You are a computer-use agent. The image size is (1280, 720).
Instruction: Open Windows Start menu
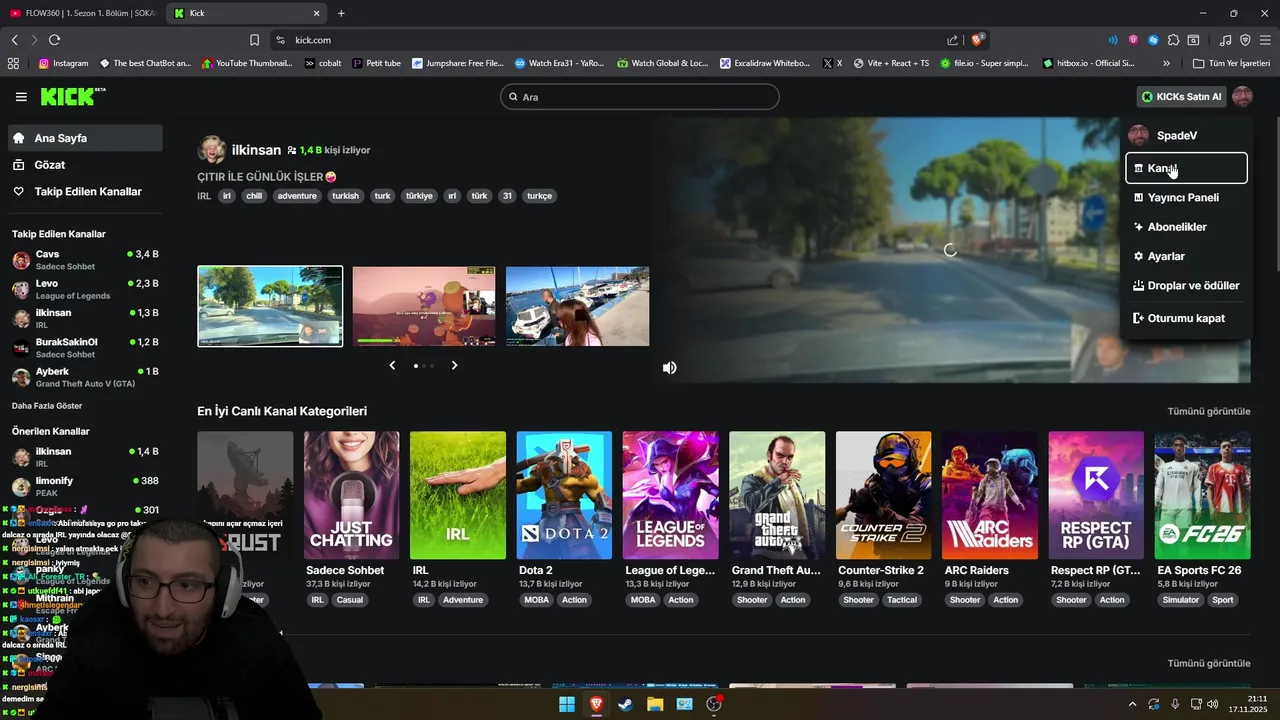coord(567,704)
